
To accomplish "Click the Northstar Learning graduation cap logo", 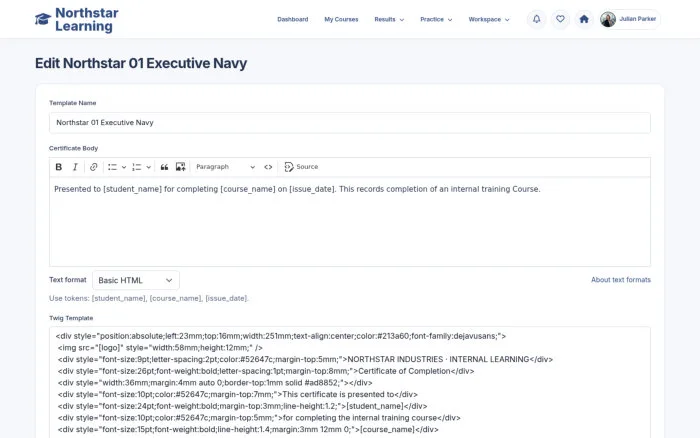I will 43,19.
